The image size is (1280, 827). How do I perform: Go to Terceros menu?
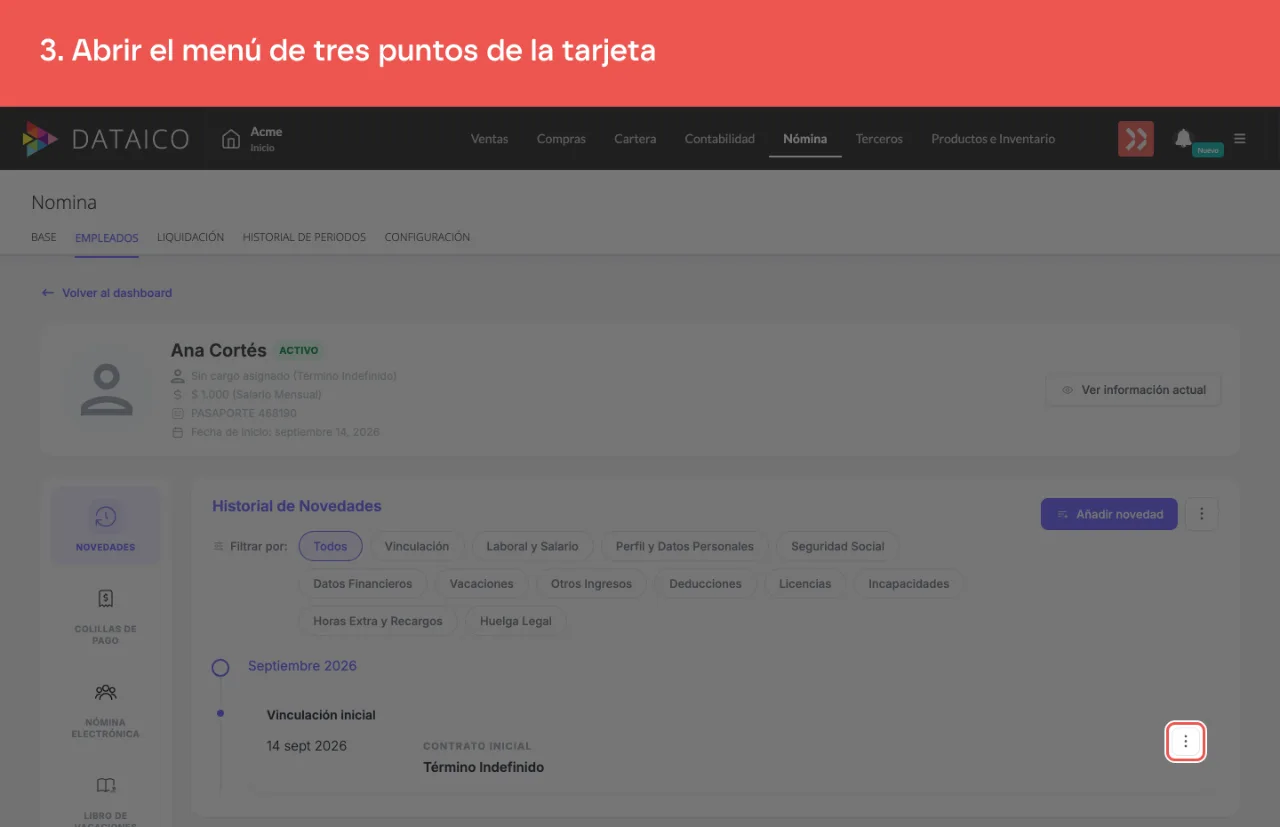879,139
